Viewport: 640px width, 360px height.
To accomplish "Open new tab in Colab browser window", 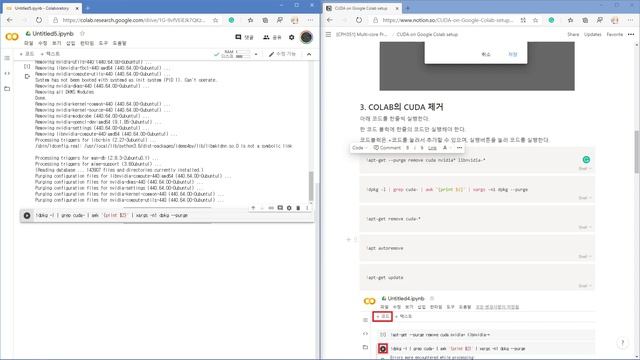I will (x=88, y=8).
